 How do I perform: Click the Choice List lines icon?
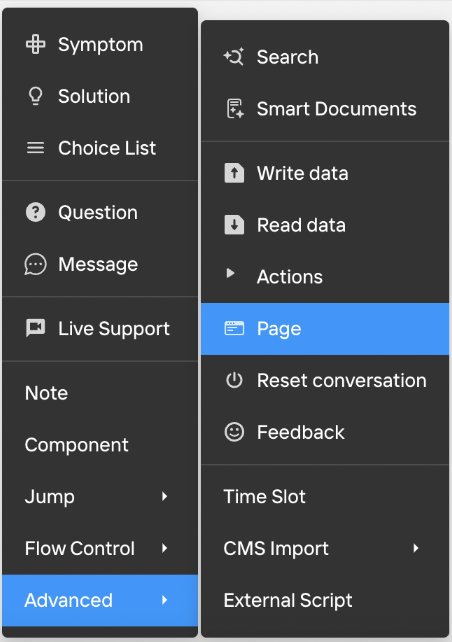click(x=36, y=148)
